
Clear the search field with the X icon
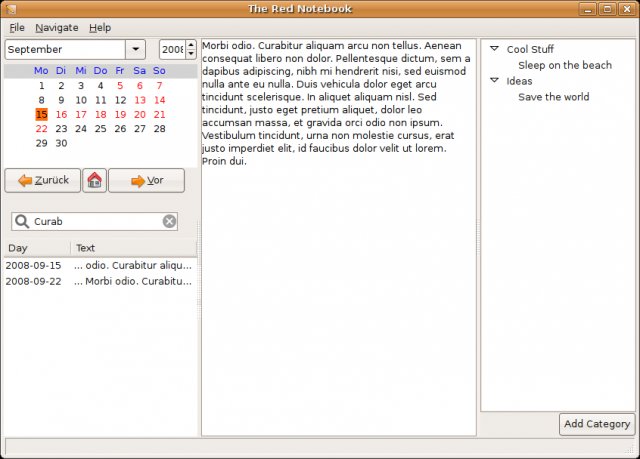pos(169,221)
